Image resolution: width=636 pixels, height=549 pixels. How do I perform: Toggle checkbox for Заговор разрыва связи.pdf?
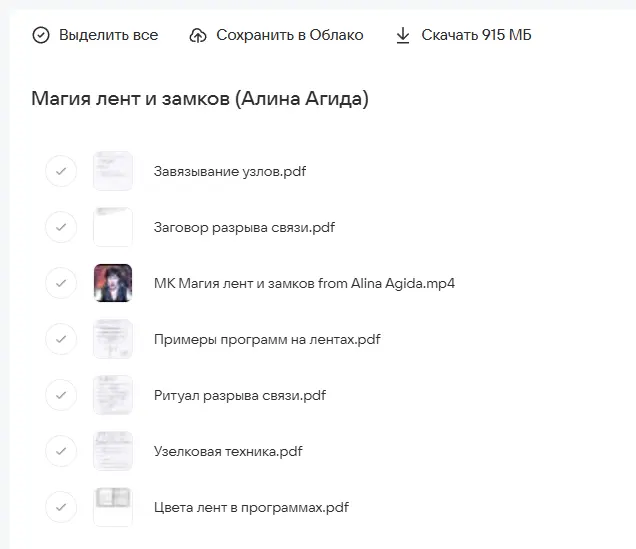tap(61, 227)
